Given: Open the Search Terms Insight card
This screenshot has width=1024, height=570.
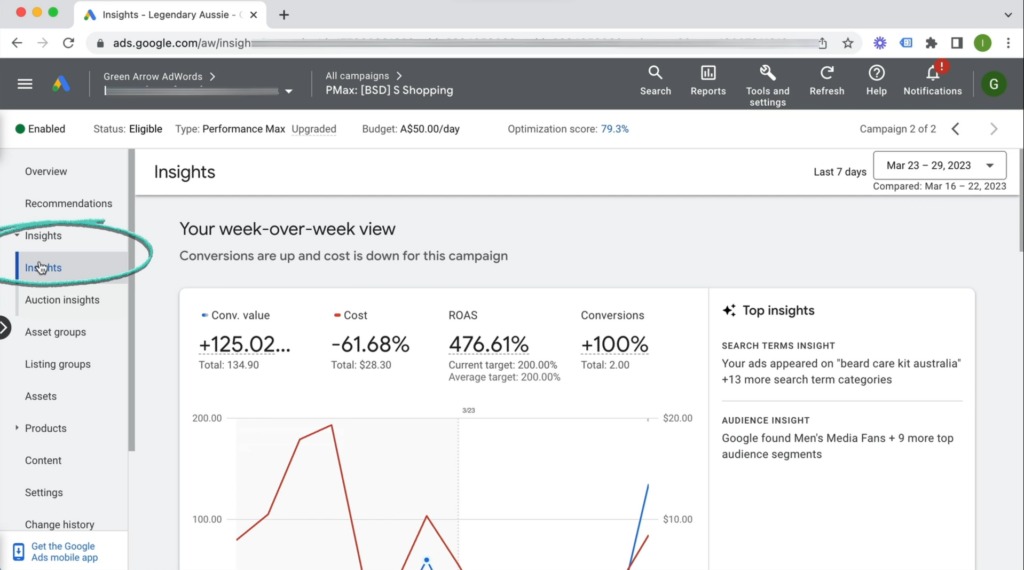Looking at the screenshot, I should [x=842, y=363].
